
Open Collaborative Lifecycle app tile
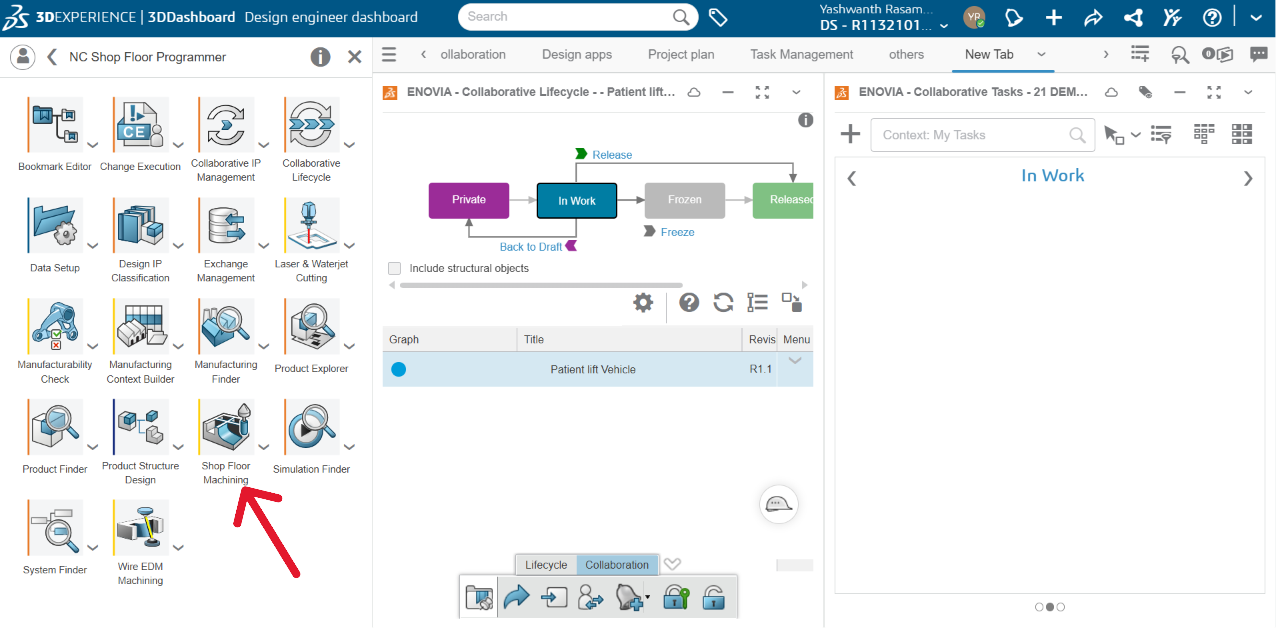coord(312,125)
